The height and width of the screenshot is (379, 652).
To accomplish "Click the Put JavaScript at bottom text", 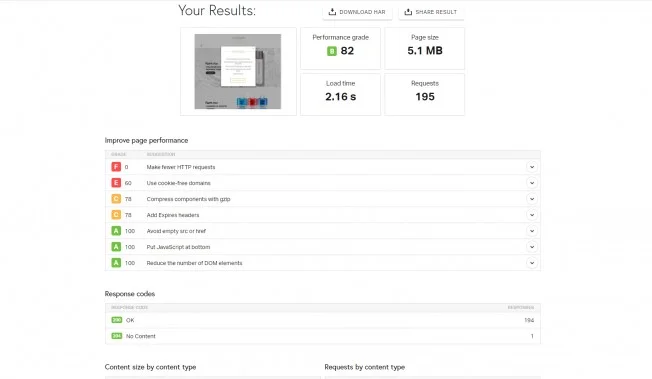I will click(x=178, y=247).
